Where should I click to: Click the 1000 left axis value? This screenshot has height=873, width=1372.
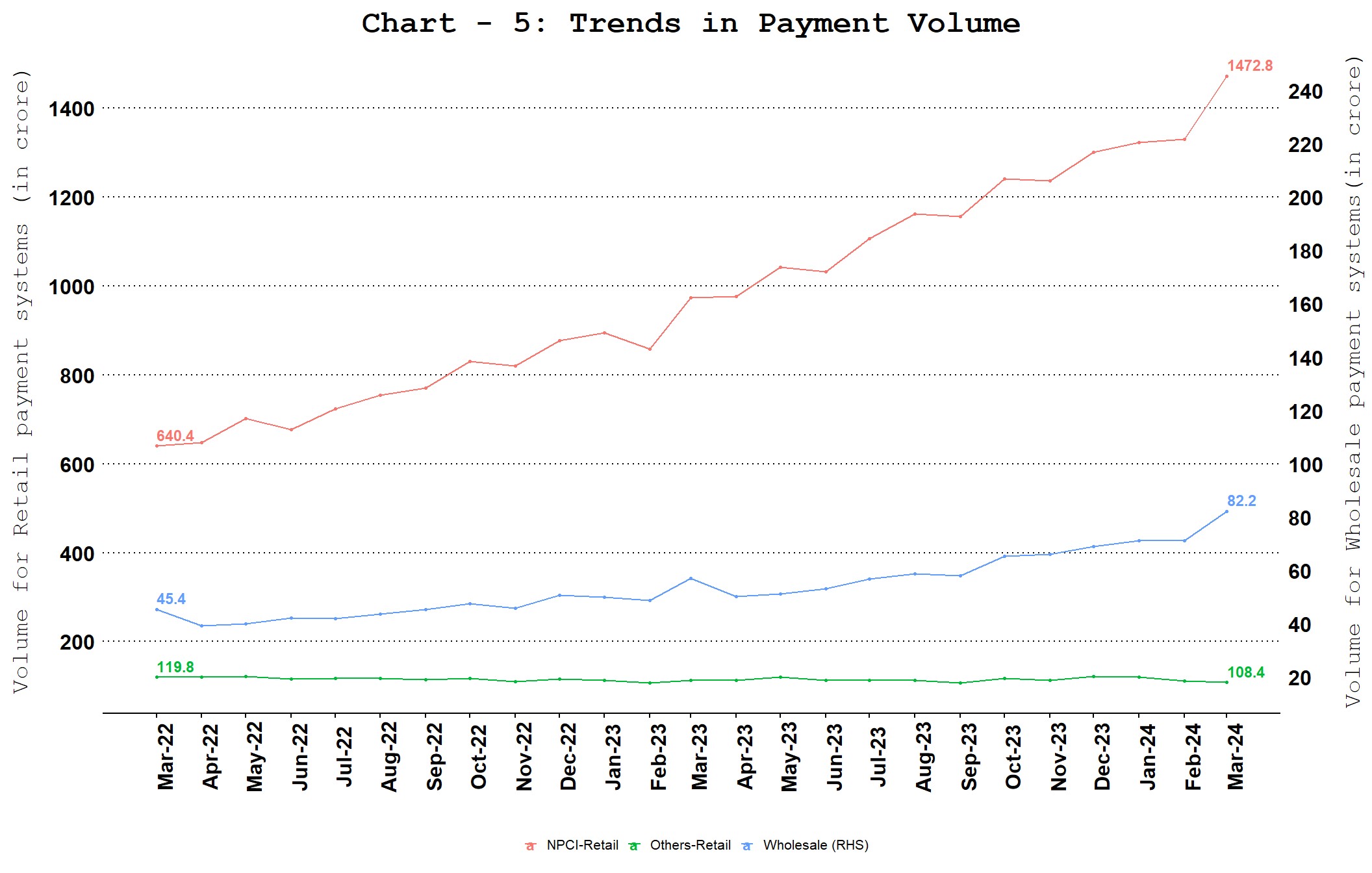(71, 287)
